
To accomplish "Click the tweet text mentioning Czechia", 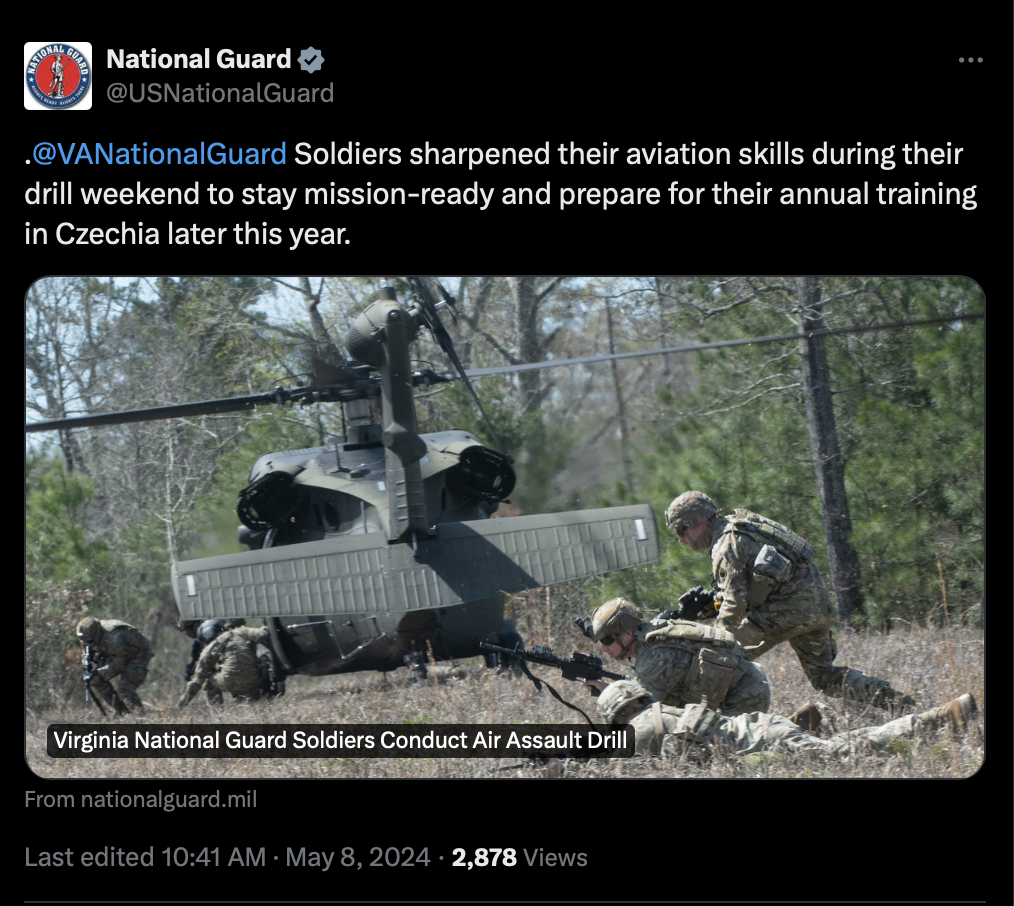I will [501, 194].
